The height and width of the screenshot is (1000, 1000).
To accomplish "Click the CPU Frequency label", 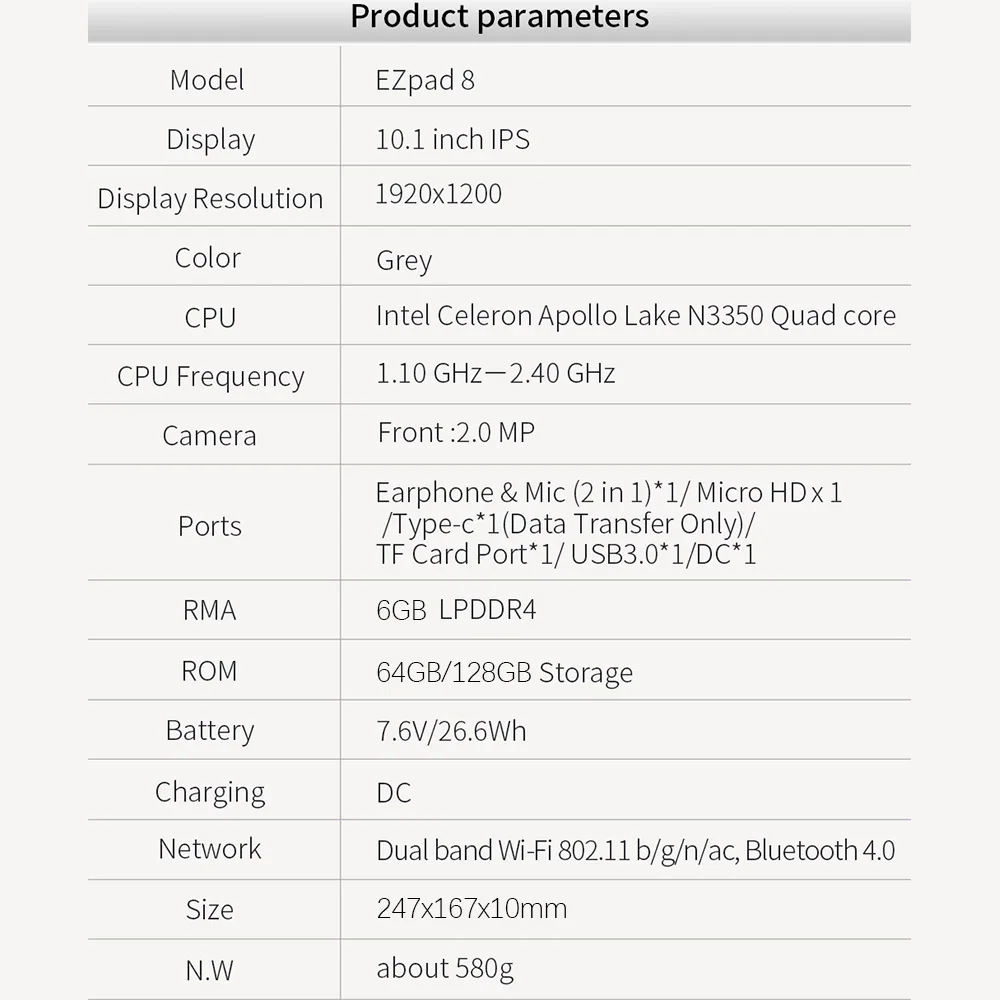I will 210,376.
